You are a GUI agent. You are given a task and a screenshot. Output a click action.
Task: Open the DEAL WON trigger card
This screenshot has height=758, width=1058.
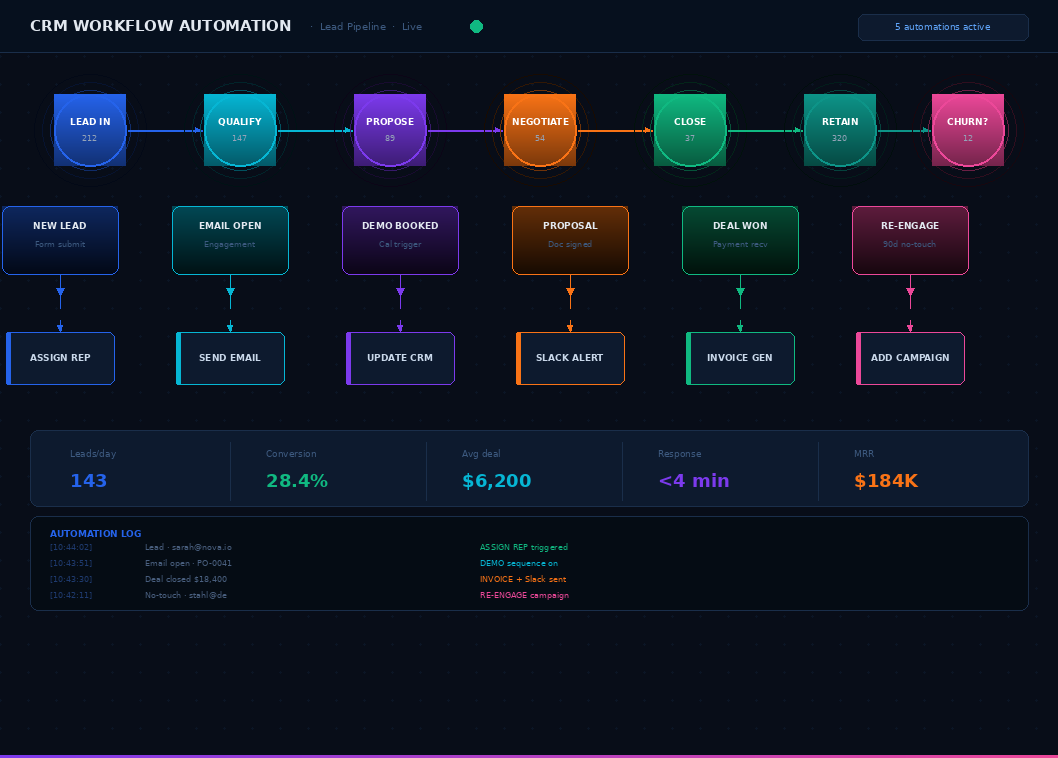[741, 240]
